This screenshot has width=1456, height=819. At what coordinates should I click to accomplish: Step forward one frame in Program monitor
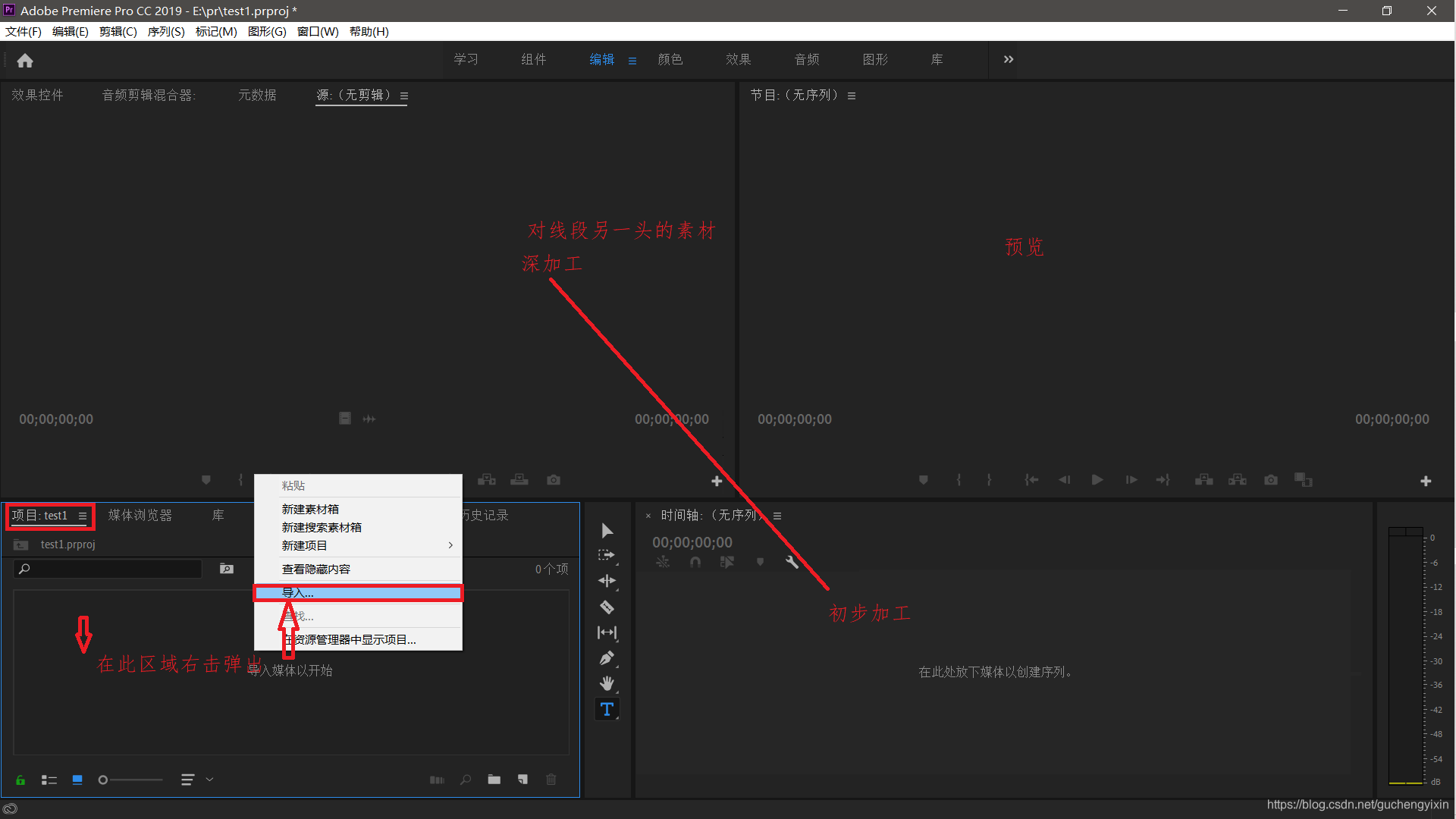click(x=1131, y=480)
